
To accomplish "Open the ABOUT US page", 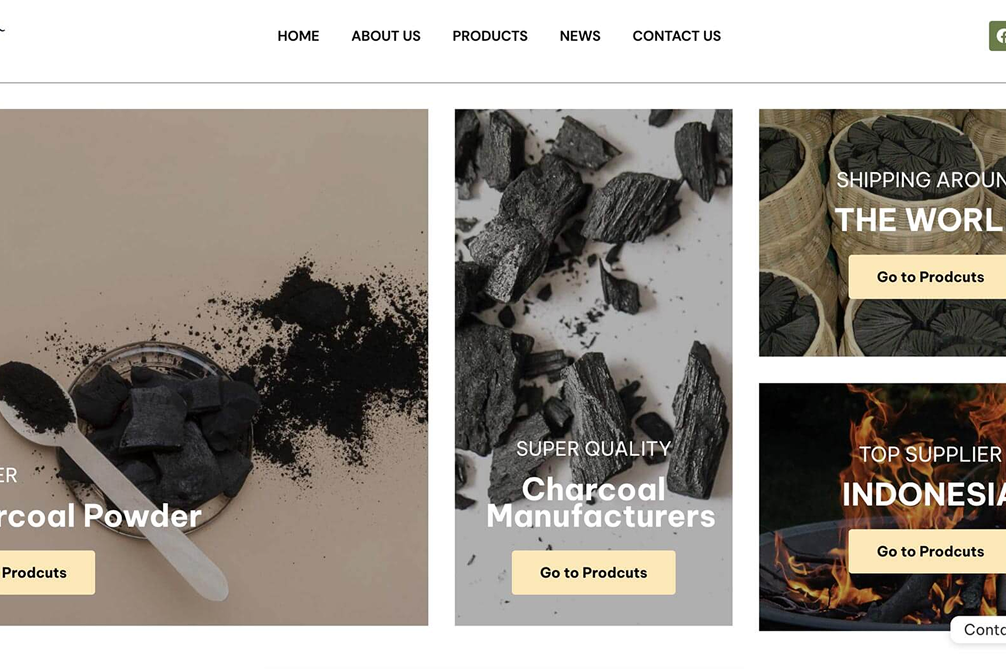I will coord(386,36).
